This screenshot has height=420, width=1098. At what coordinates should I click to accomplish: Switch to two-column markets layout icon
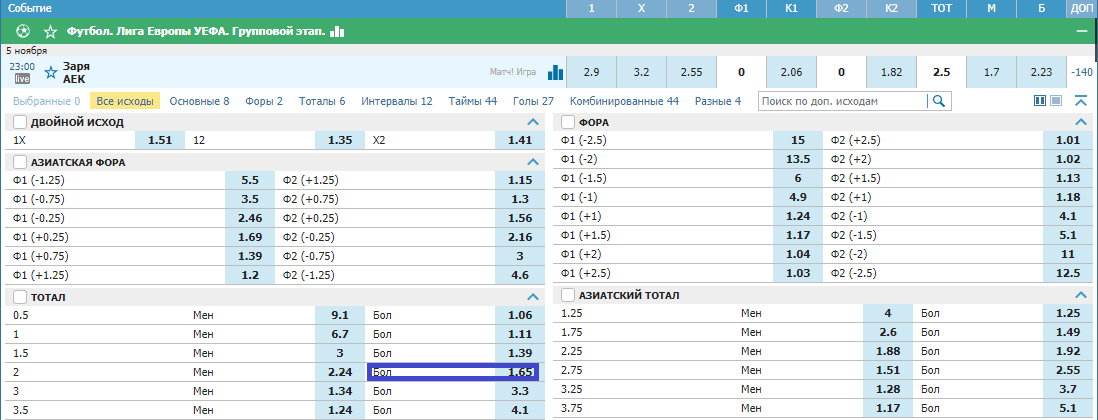coord(1040,101)
